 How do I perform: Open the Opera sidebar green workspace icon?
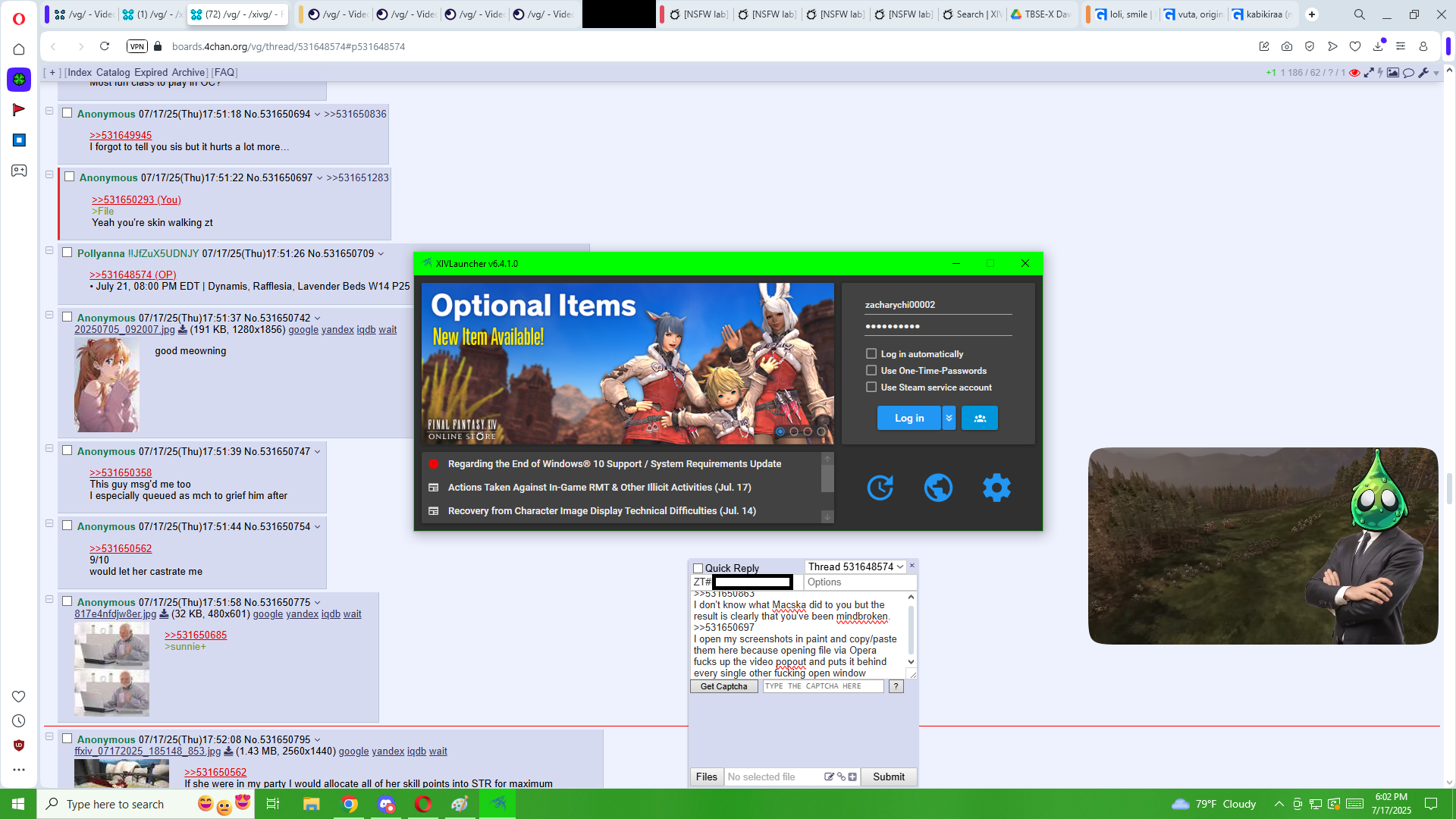click(19, 79)
